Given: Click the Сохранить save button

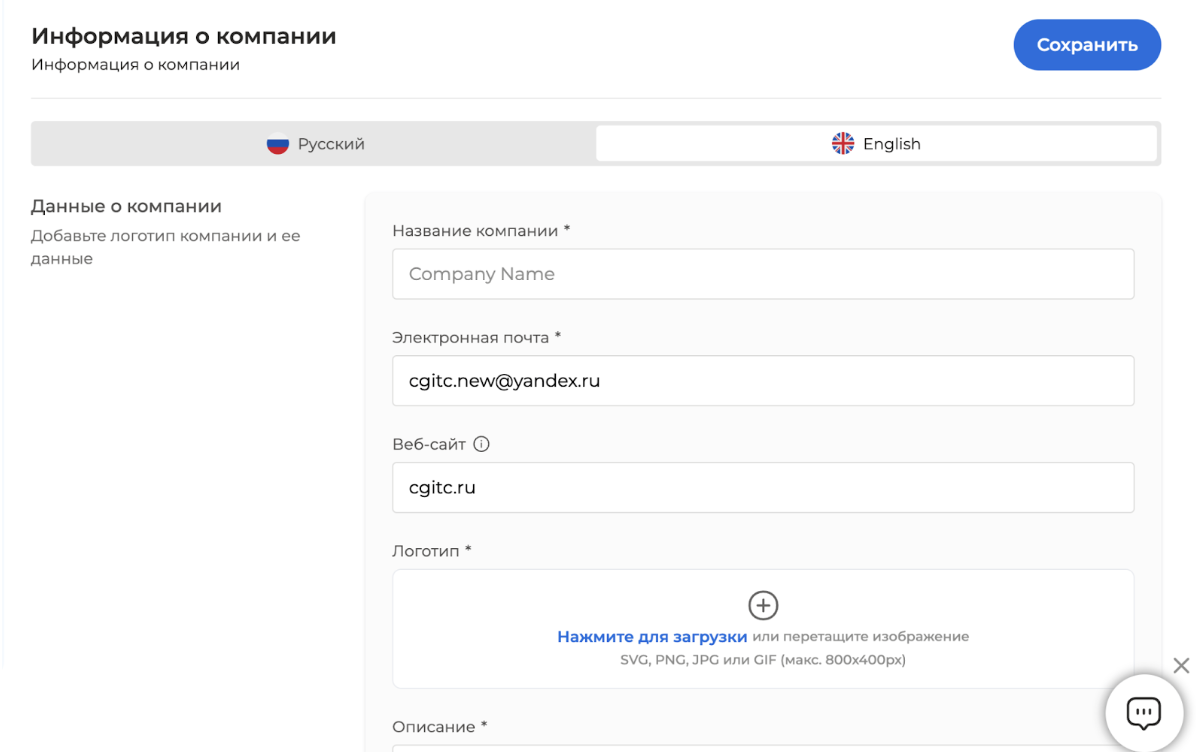Looking at the screenshot, I should coord(1087,45).
